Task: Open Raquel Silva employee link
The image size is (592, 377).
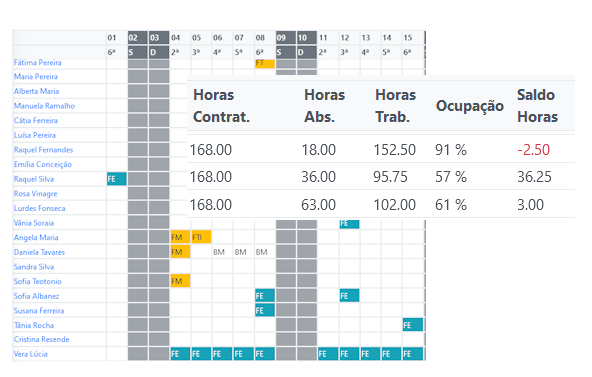Action: [x=34, y=179]
